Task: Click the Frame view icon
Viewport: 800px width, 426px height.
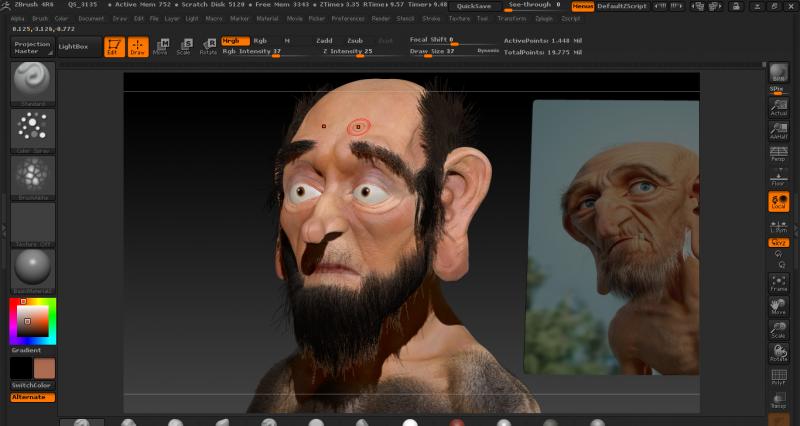Action: (779, 283)
